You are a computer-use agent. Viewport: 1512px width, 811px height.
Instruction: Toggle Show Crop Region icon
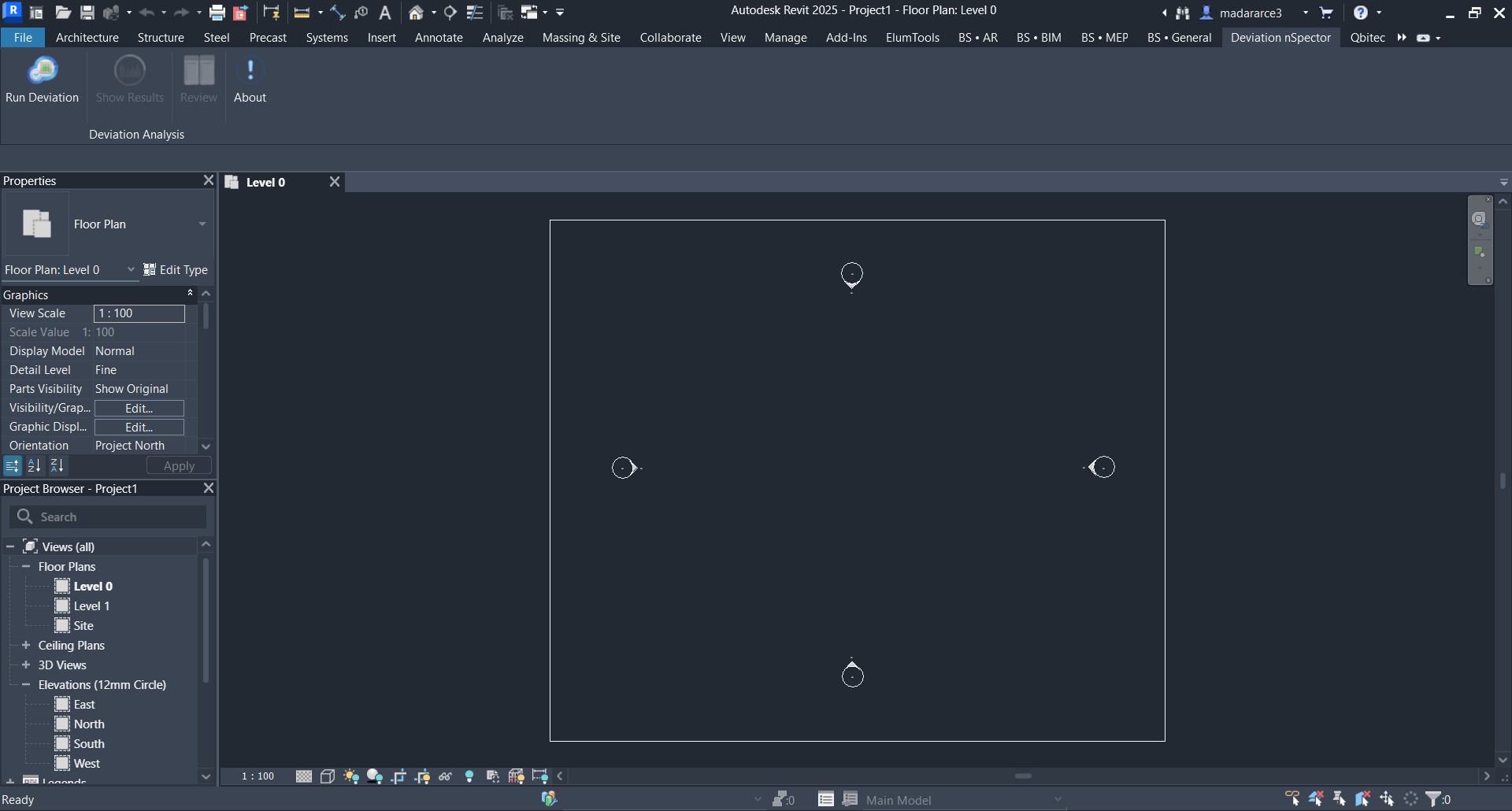click(x=422, y=776)
